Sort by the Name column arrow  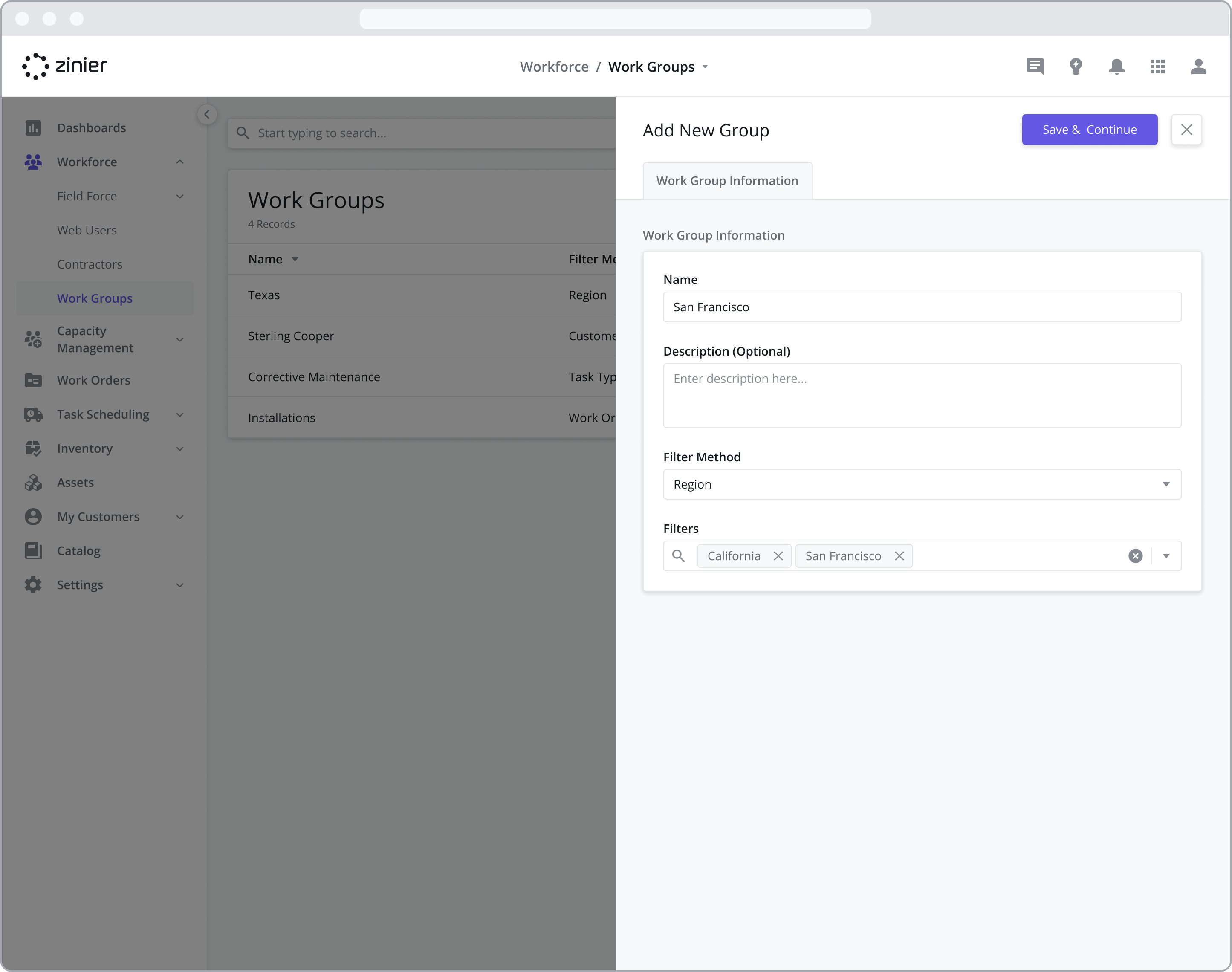click(295, 260)
